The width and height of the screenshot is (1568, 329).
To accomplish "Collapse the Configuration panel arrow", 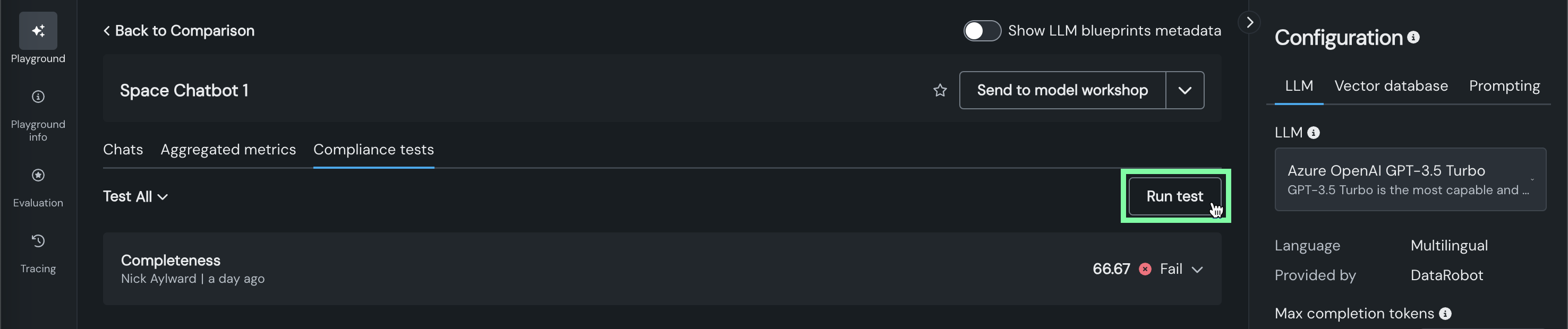I will (x=1250, y=23).
